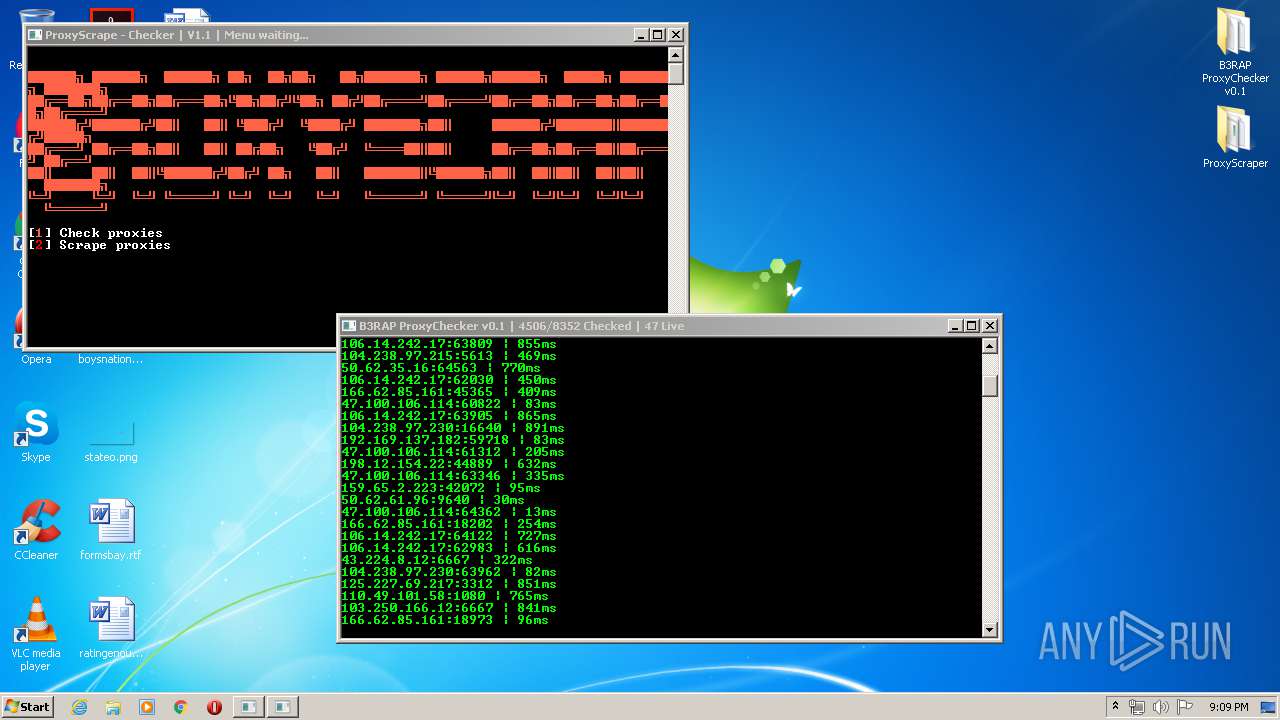
Task: Open Windows Media Player from taskbar
Action: (x=147, y=707)
